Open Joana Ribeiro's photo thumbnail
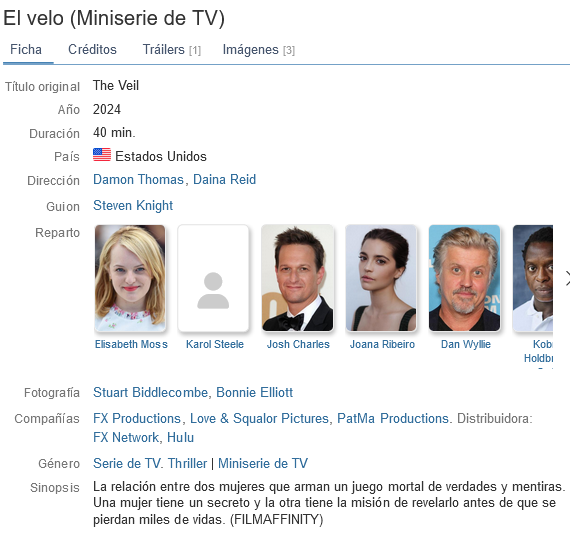The image size is (570, 540). [x=381, y=278]
